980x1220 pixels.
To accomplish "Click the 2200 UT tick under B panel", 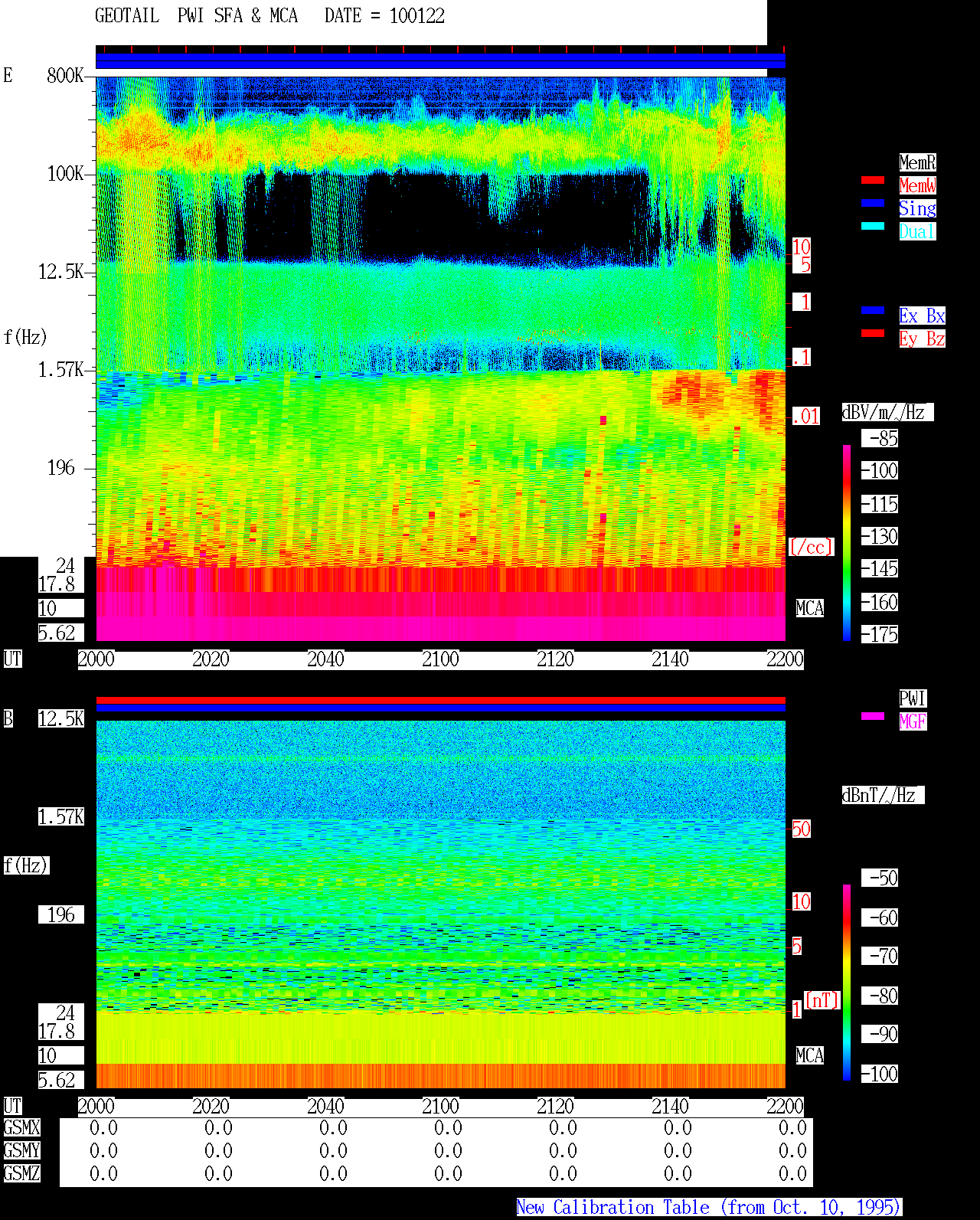I will (785, 1107).
